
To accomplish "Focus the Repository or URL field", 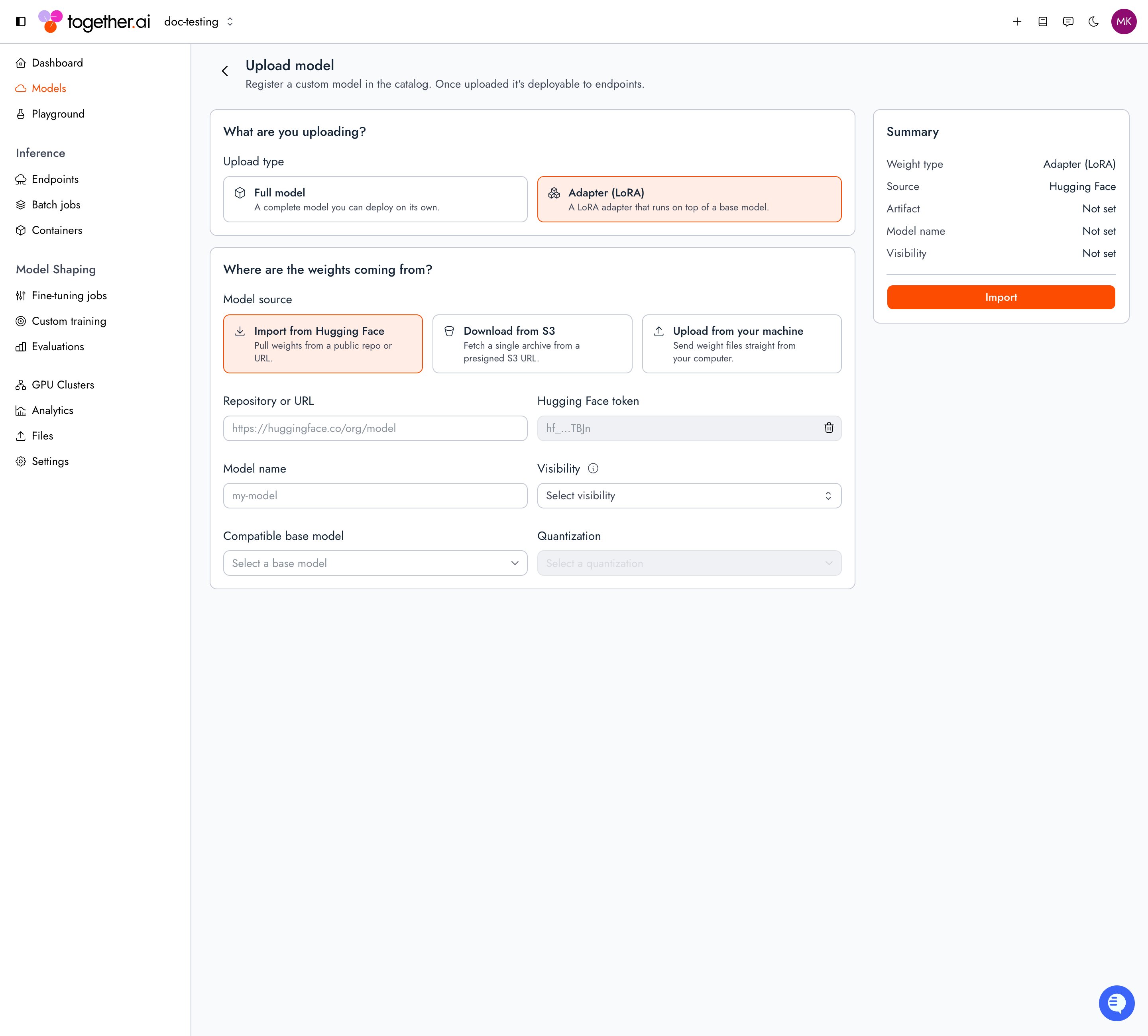I will (x=375, y=428).
